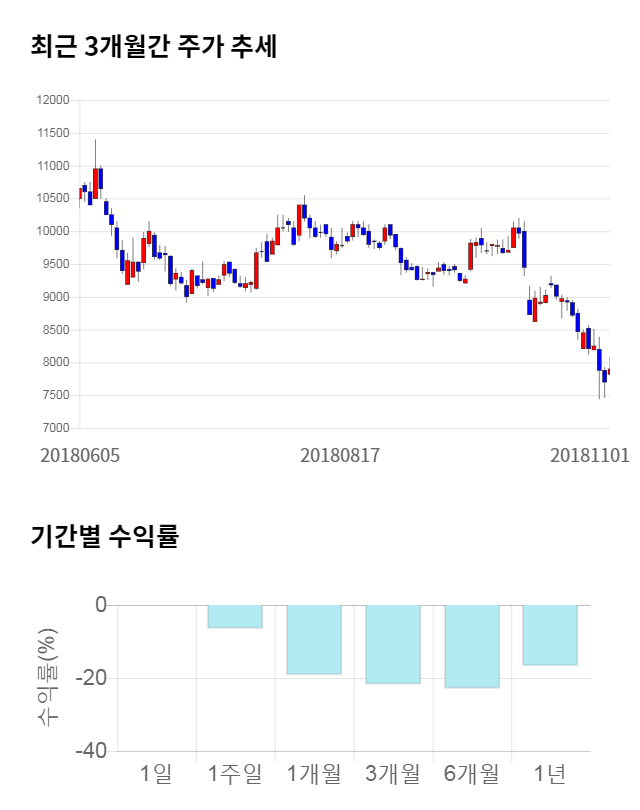Image resolution: width=640 pixels, height=810 pixels.
Task: Click the 수익률(%) vertical axis title
Action: (x=48, y=677)
